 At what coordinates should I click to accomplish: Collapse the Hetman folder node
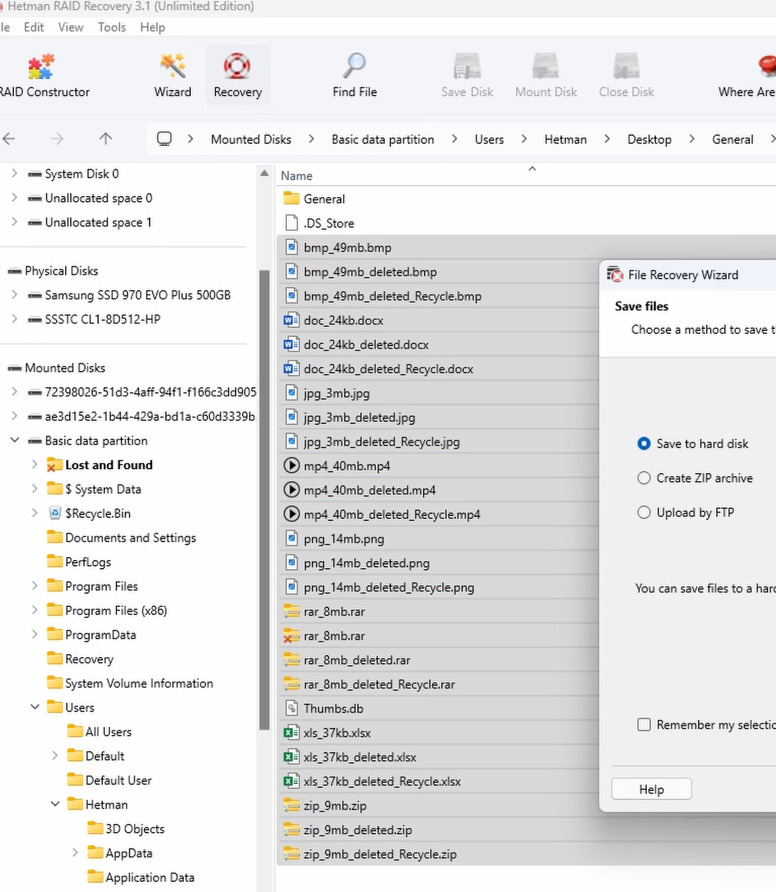pyautogui.click(x=55, y=804)
